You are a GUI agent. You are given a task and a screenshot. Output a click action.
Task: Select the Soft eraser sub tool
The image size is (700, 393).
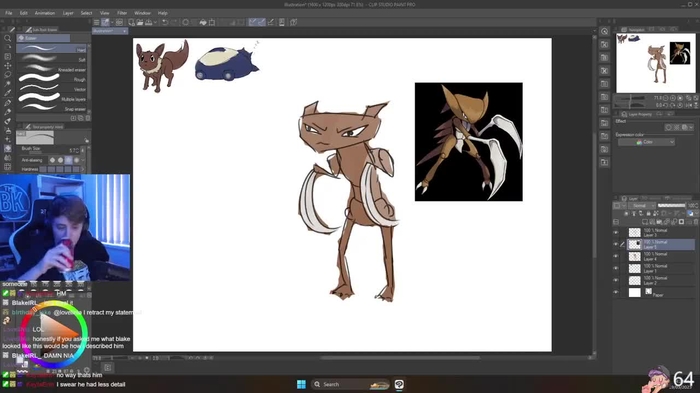(52, 59)
